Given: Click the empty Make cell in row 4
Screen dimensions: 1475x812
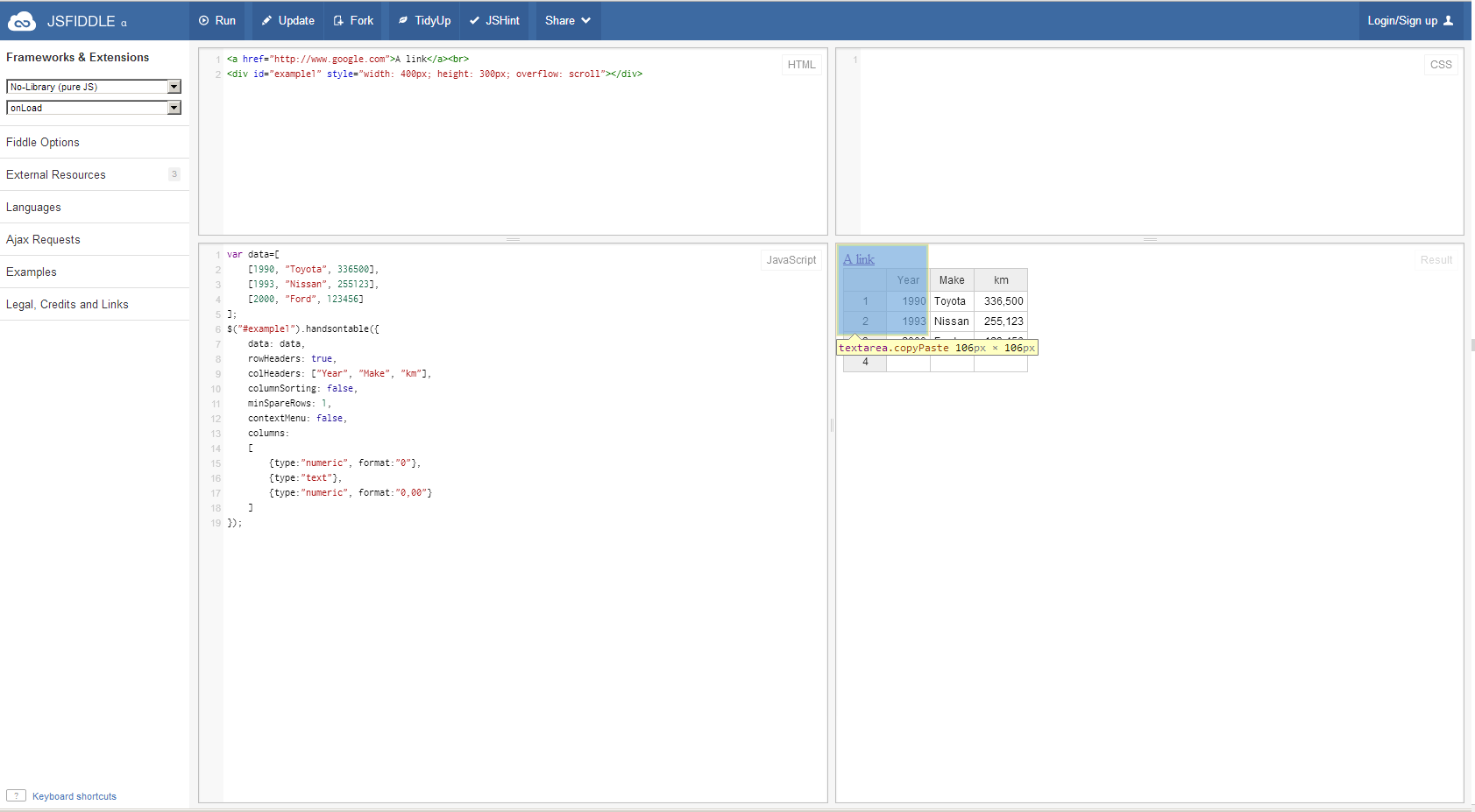Looking at the screenshot, I should pyautogui.click(x=952, y=363).
